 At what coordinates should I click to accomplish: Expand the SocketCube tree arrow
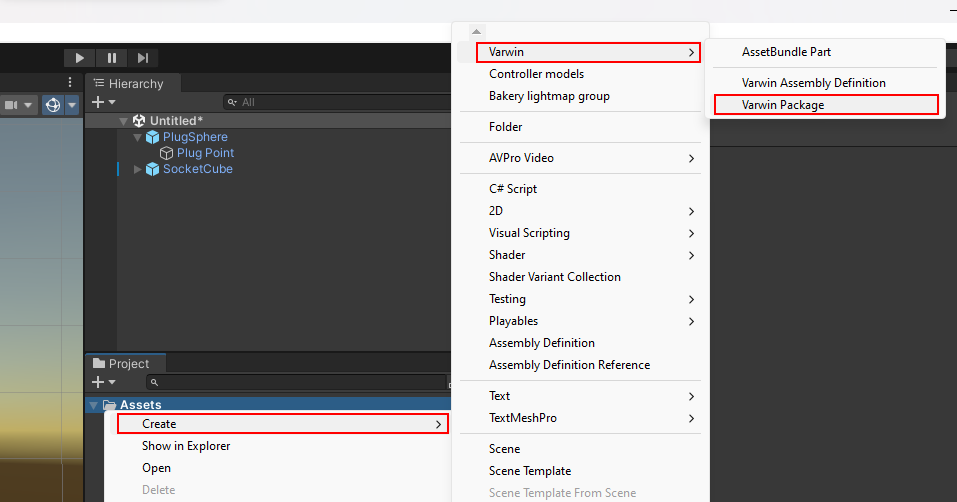point(137,169)
